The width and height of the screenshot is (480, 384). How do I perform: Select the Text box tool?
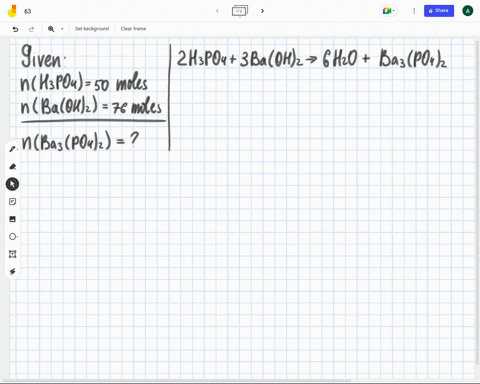click(12, 254)
